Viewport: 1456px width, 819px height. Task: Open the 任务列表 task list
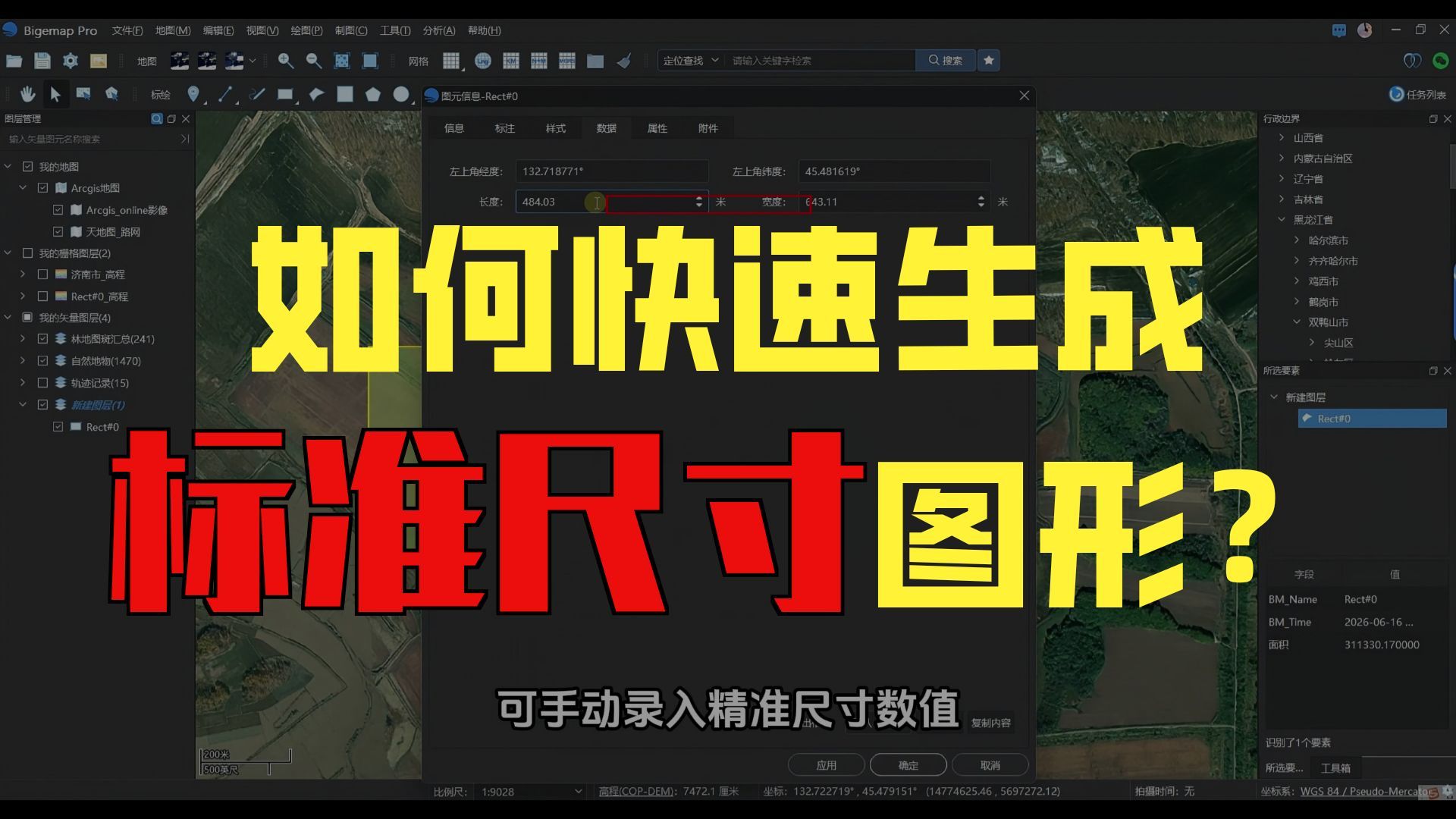pos(1417,94)
